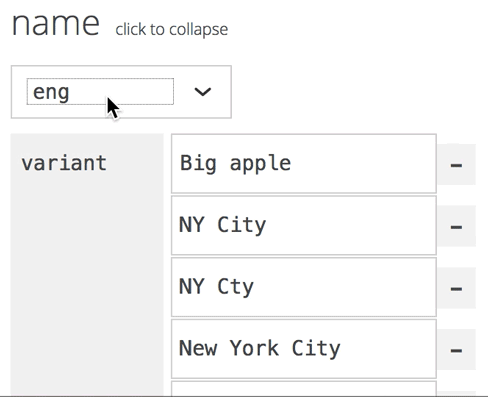Click the 'name' section heading

coord(56,24)
